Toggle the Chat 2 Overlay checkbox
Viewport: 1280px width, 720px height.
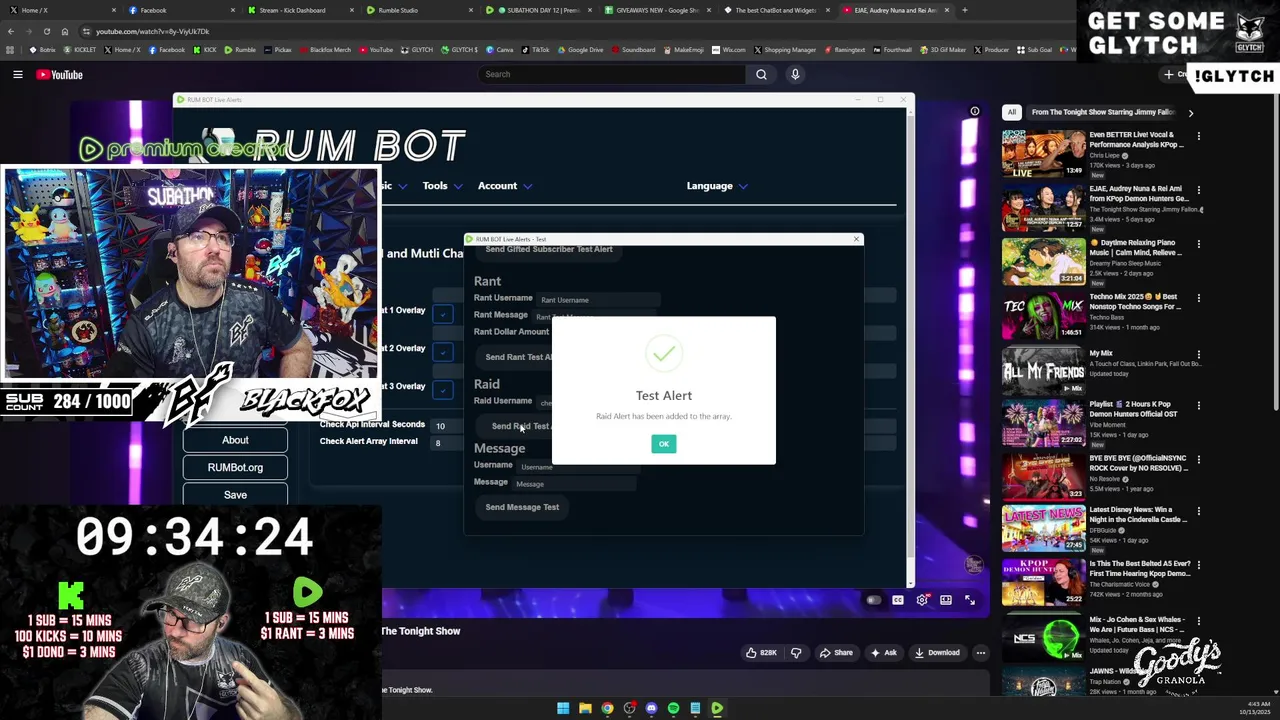pos(443,351)
